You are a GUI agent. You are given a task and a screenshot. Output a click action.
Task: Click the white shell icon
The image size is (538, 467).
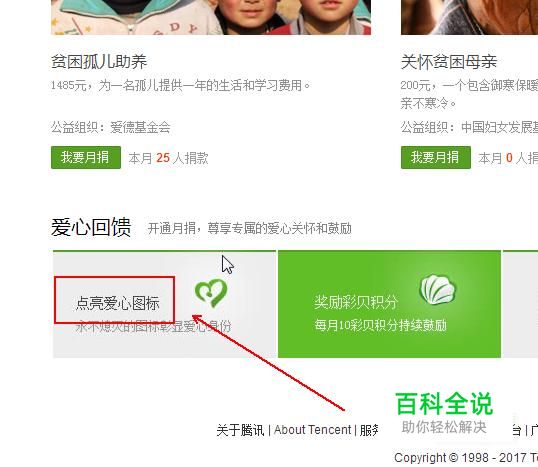point(437,289)
